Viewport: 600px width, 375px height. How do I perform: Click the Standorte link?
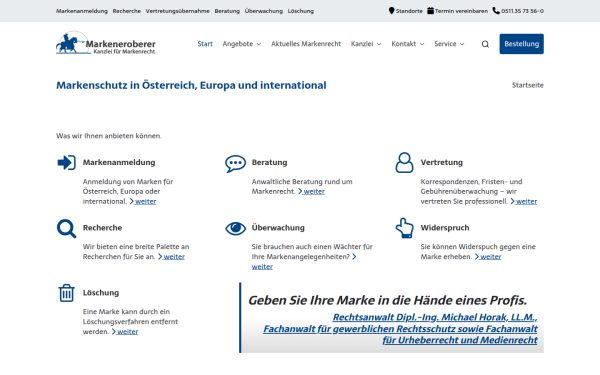click(x=409, y=11)
